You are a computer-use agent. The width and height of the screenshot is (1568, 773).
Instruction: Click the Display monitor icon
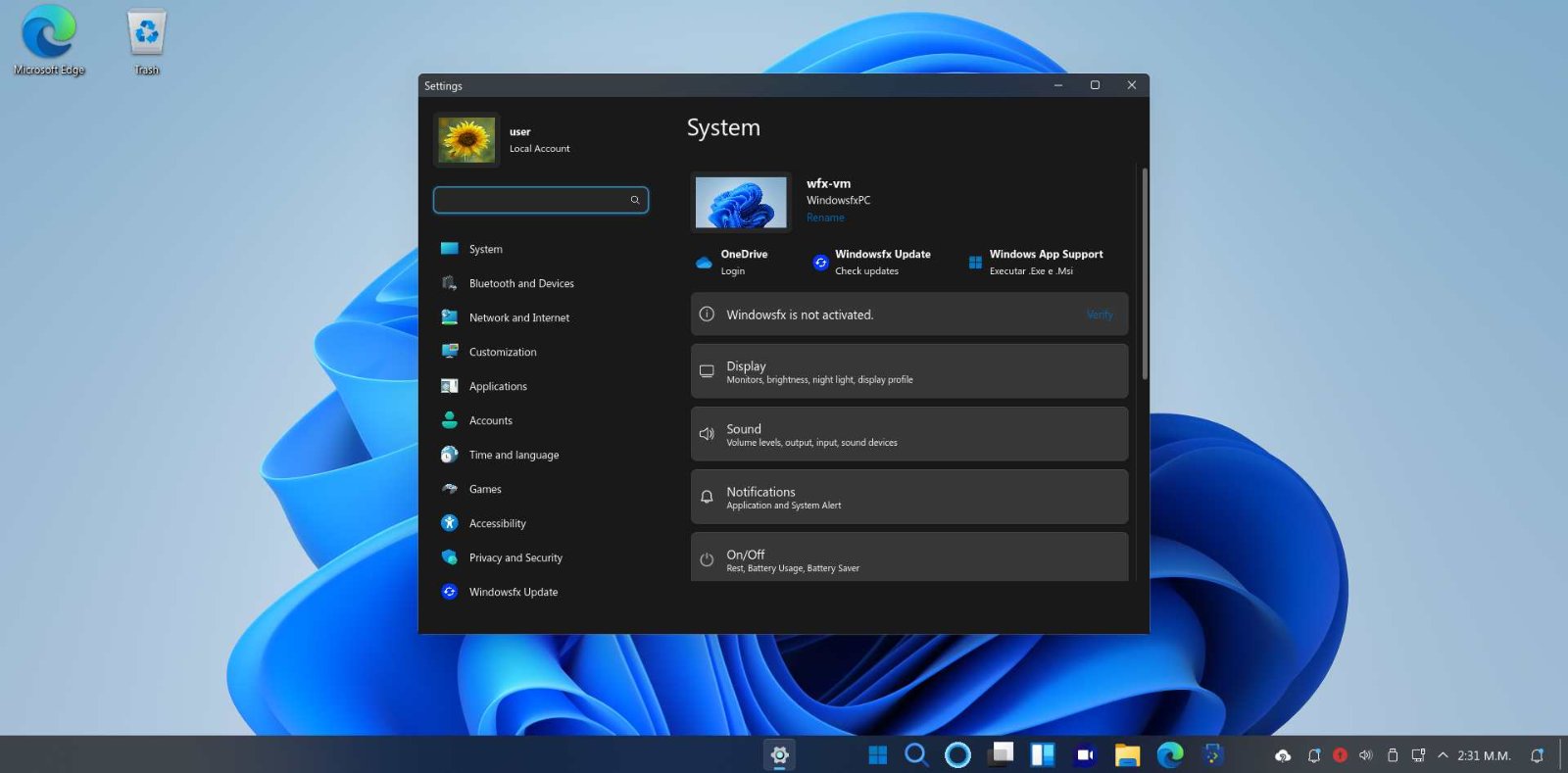click(707, 371)
